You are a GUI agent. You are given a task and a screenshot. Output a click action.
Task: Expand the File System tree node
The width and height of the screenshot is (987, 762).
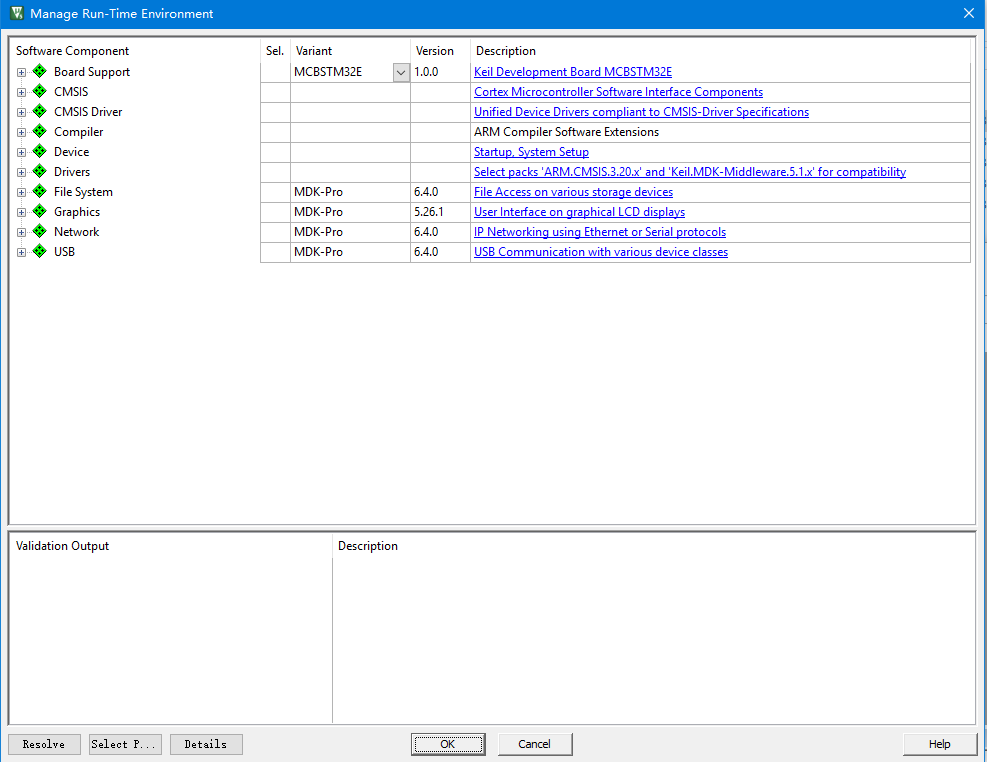point(21,193)
